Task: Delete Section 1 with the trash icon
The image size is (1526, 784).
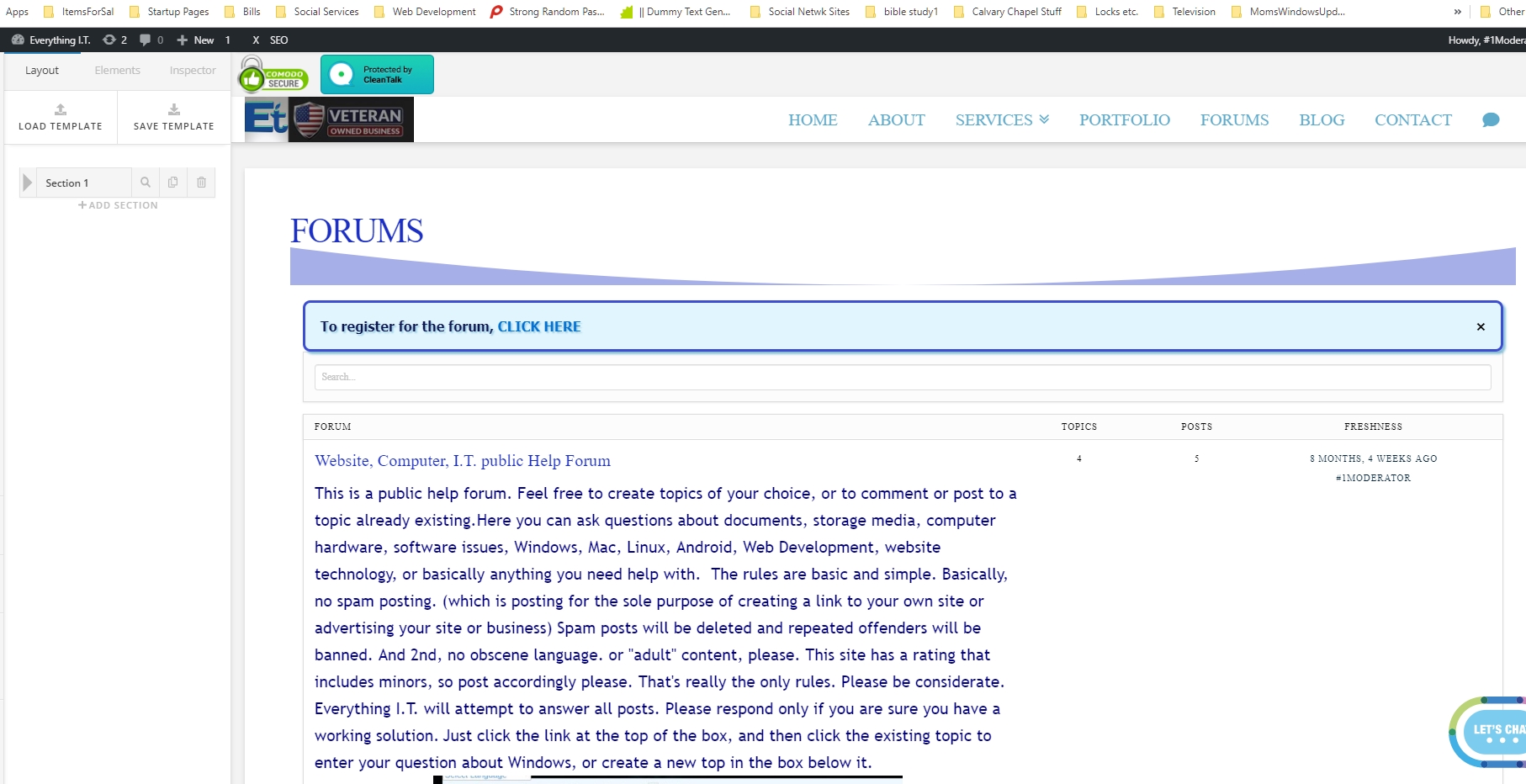Action: click(x=202, y=183)
